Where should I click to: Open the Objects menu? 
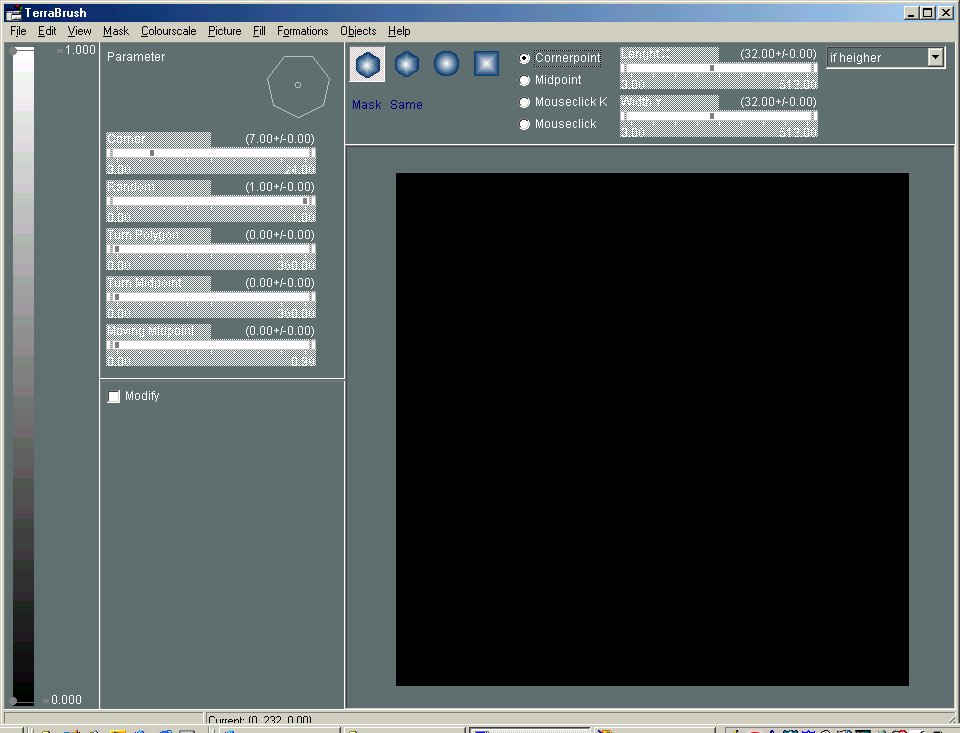[x=358, y=31]
